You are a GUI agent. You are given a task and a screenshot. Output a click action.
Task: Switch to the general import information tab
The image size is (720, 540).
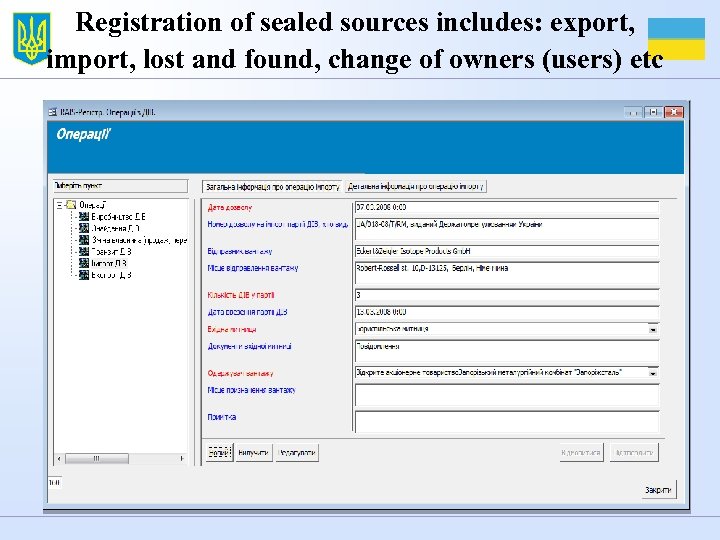click(x=272, y=186)
